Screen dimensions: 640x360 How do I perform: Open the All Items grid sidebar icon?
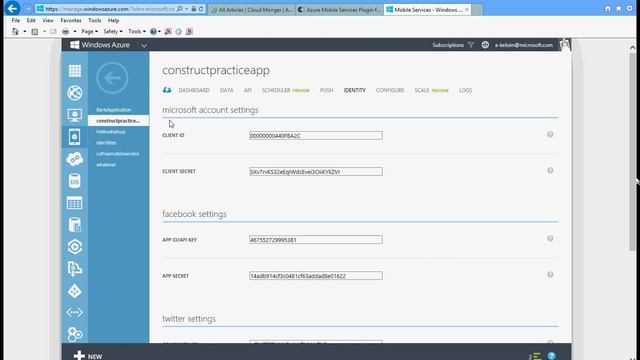(x=75, y=71)
